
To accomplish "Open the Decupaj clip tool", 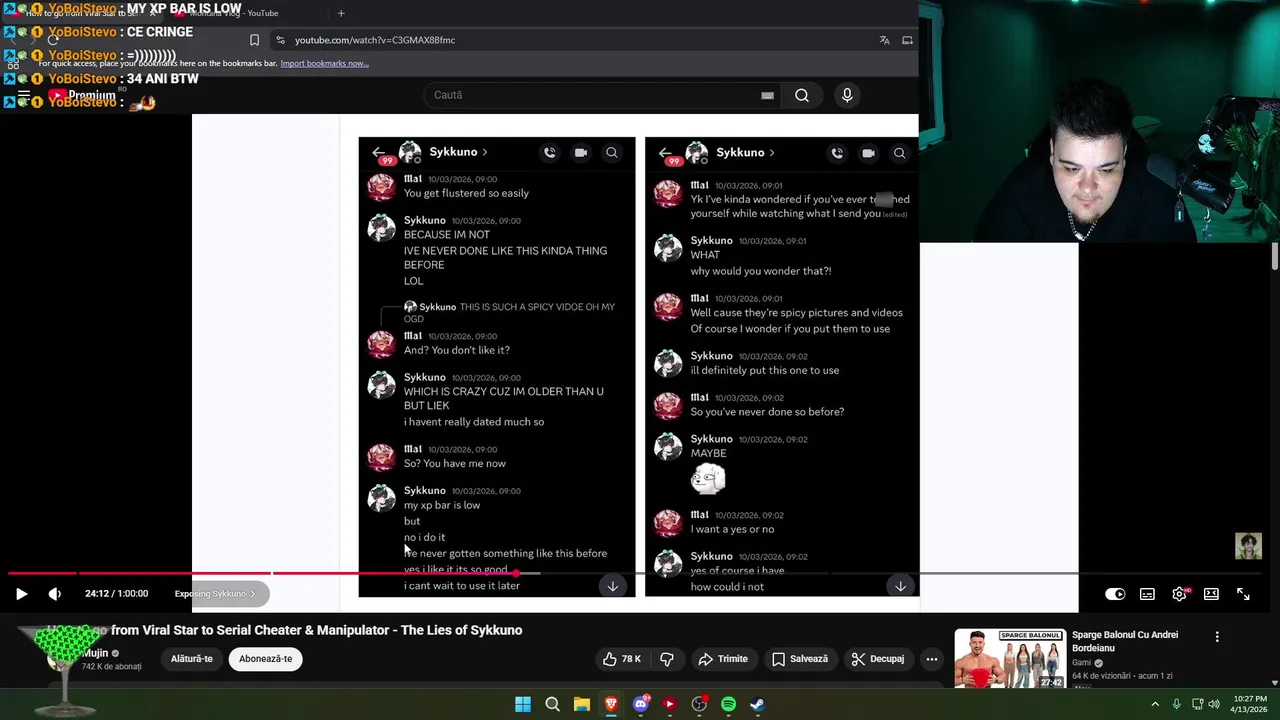I will click(877, 659).
